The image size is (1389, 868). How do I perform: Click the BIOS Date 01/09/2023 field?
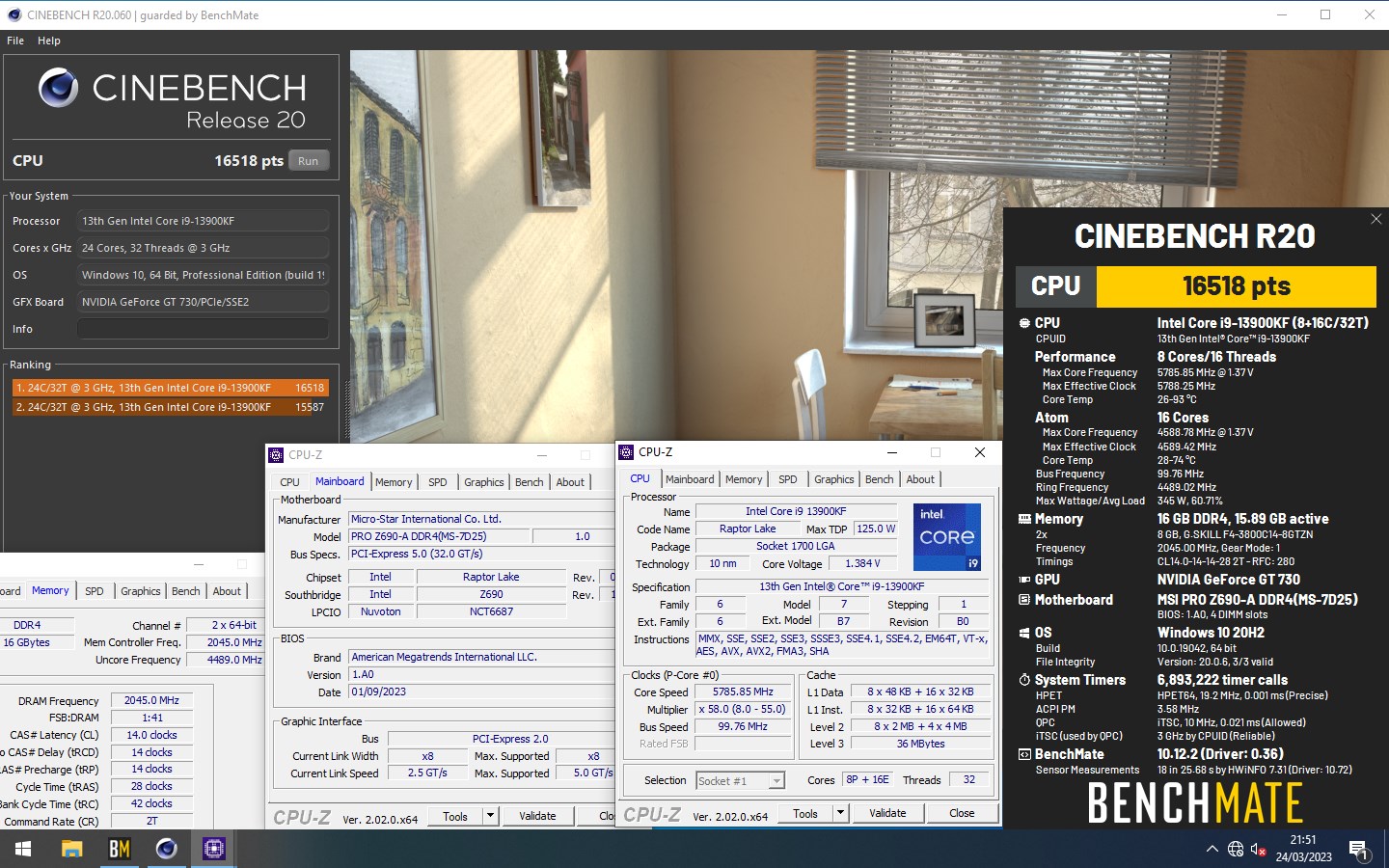[x=480, y=692]
